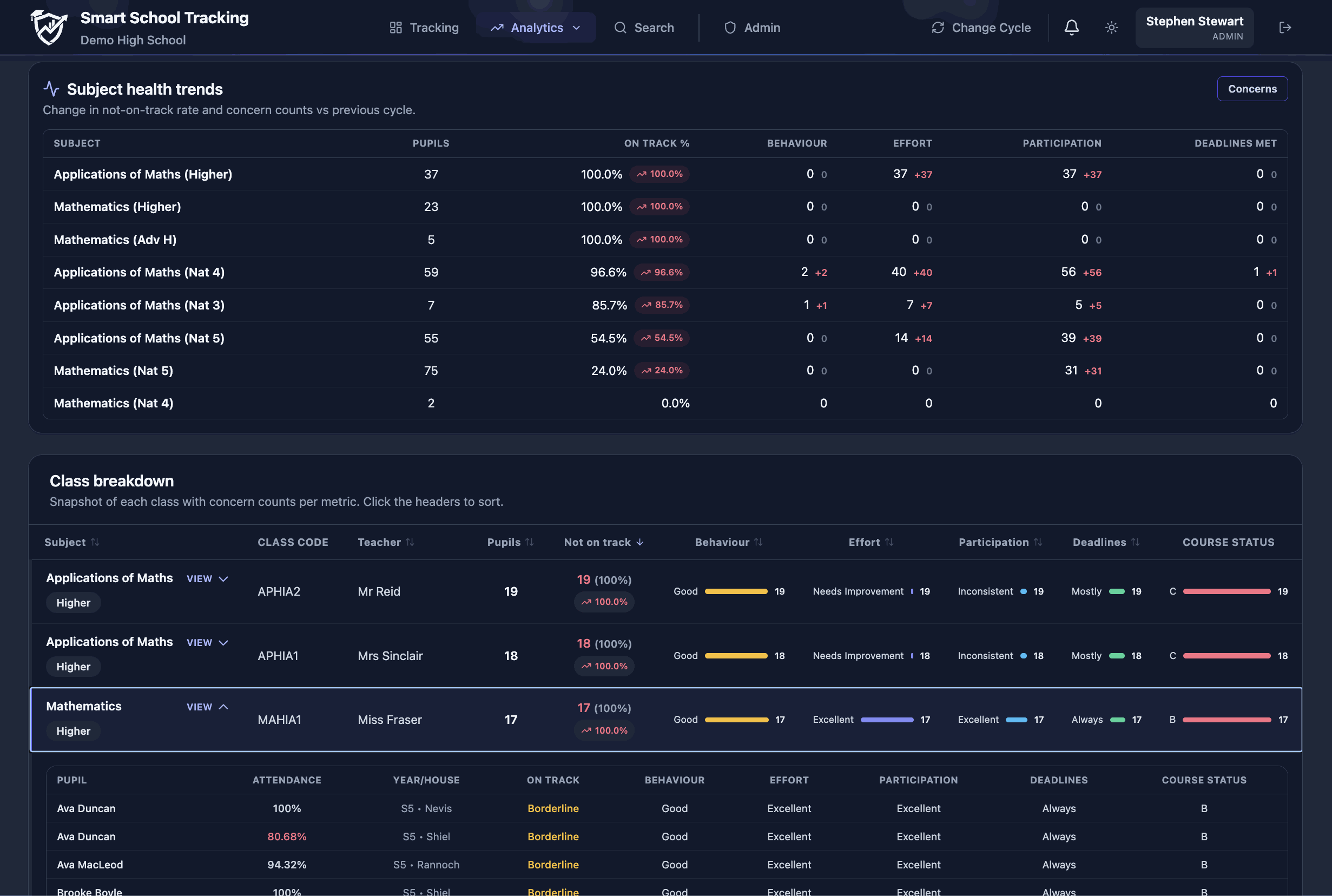Click teacher name Mr Reid
1332x896 pixels.
[379, 591]
